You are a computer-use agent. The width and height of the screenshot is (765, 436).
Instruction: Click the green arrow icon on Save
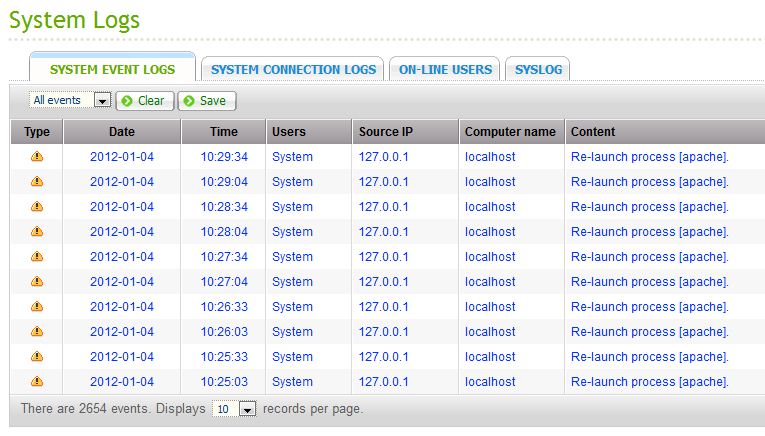[x=189, y=101]
